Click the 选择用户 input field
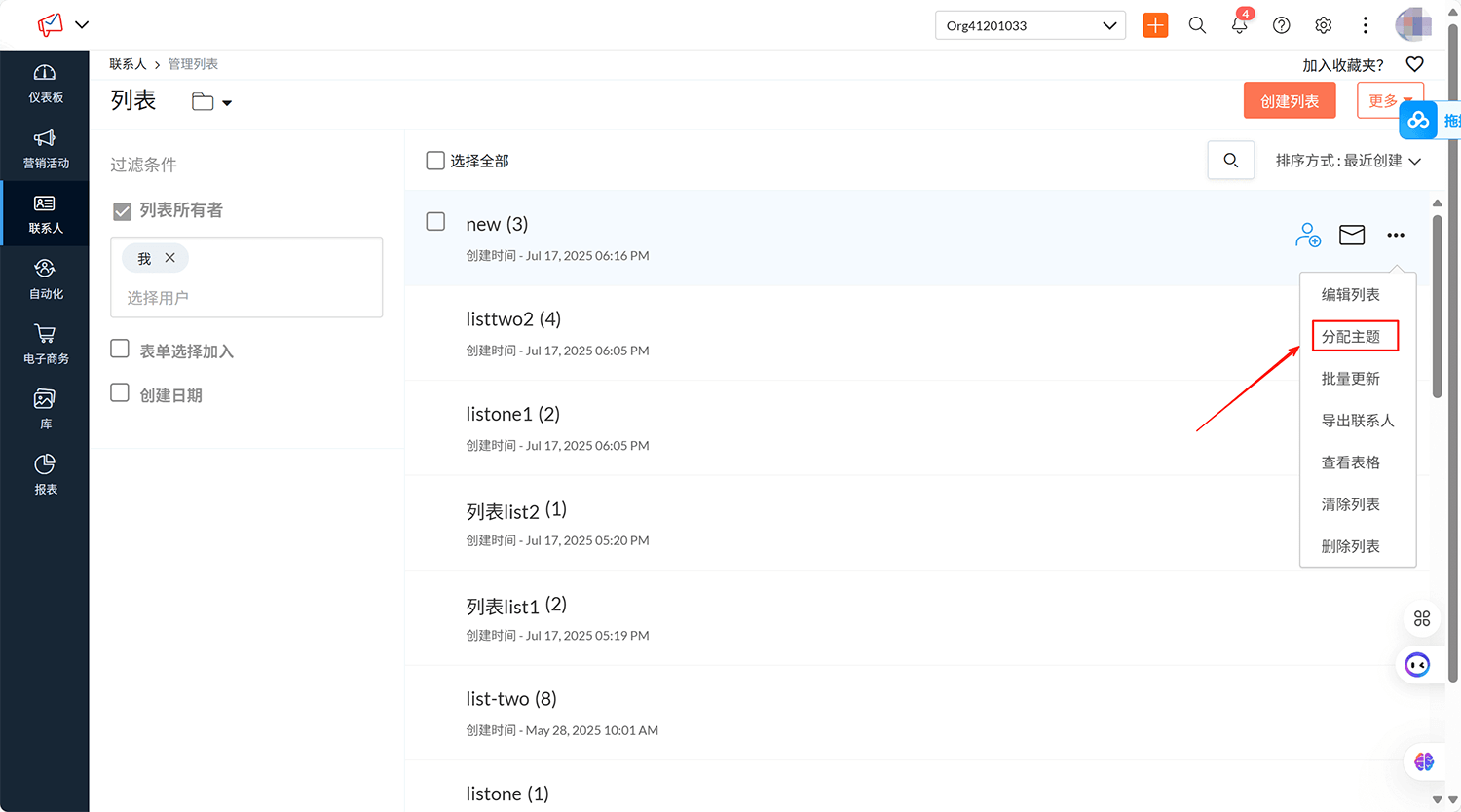The height and width of the screenshot is (812, 1461). click(x=245, y=298)
